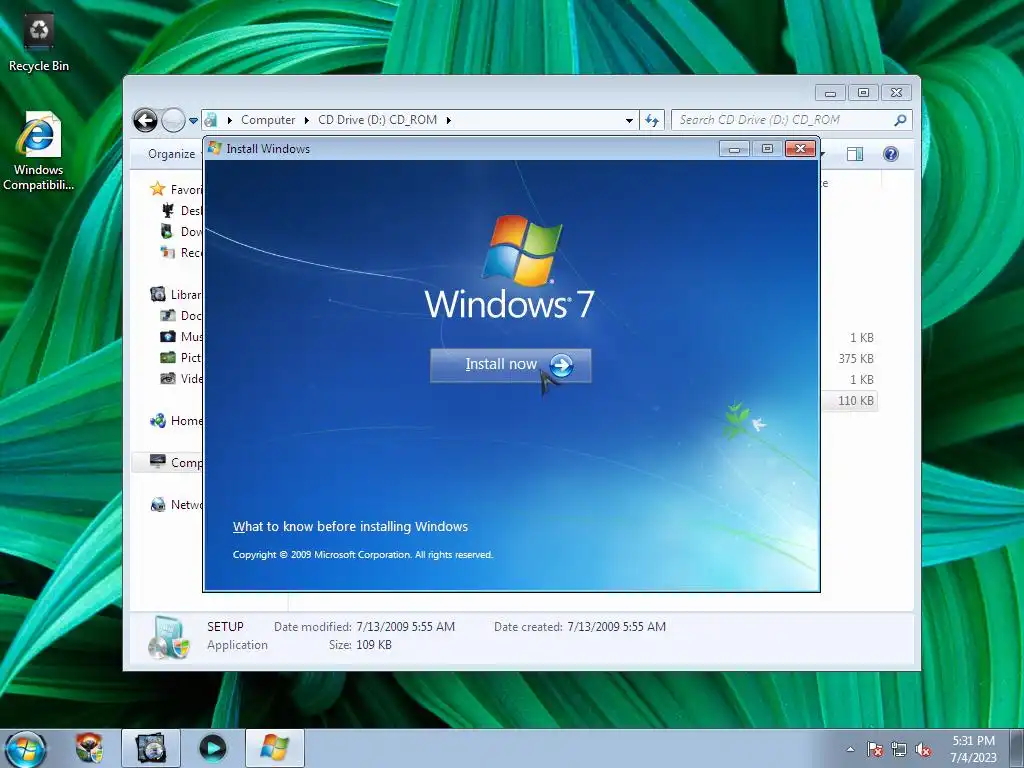Select Homegroup in navigation pane
The height and width of the screenshot is (768, 1024).
point(176,421)
